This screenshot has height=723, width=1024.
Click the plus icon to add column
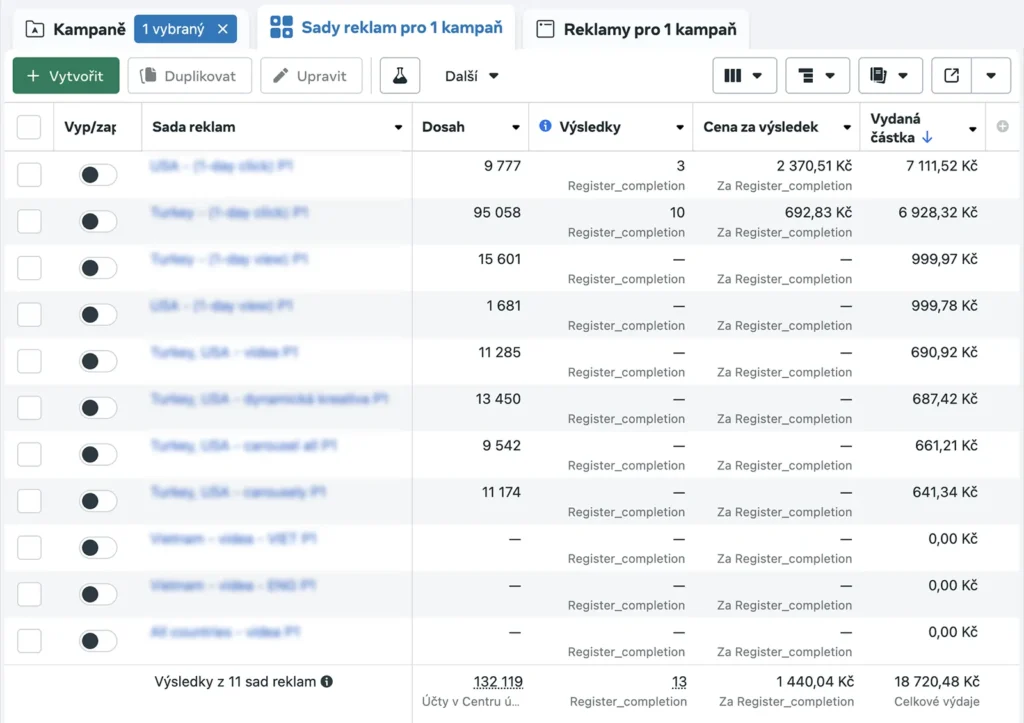[1003, 127]
